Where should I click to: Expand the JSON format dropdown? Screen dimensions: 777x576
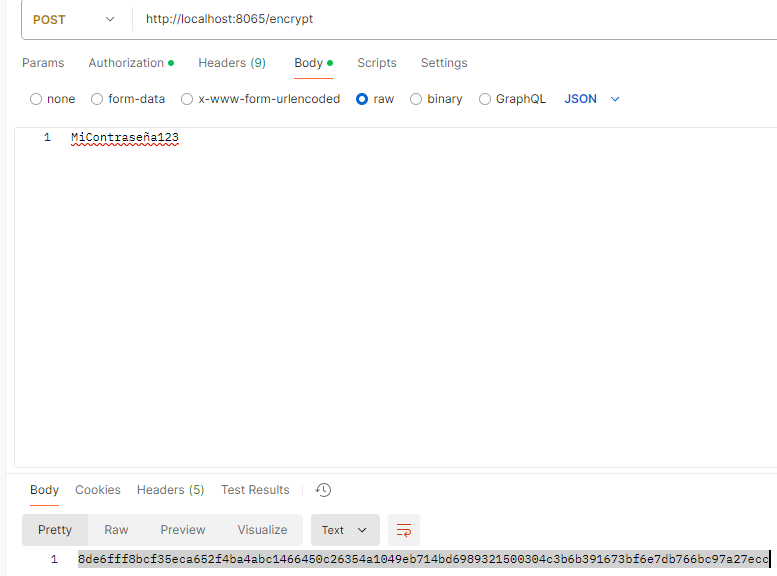point(592,99)
